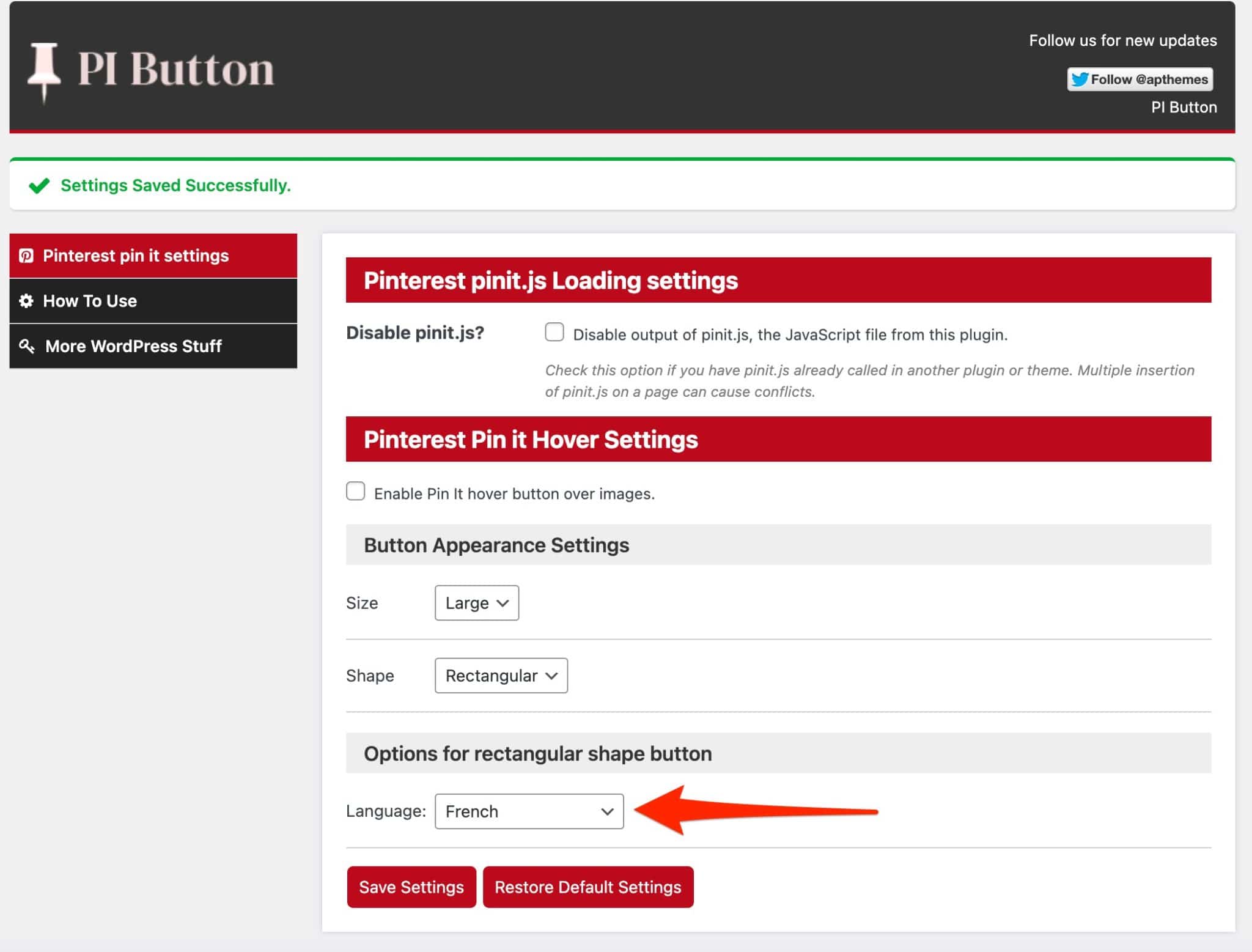Enable Pin It hover button over images checkbox
1252x952 pixels.
coord(356,491)
